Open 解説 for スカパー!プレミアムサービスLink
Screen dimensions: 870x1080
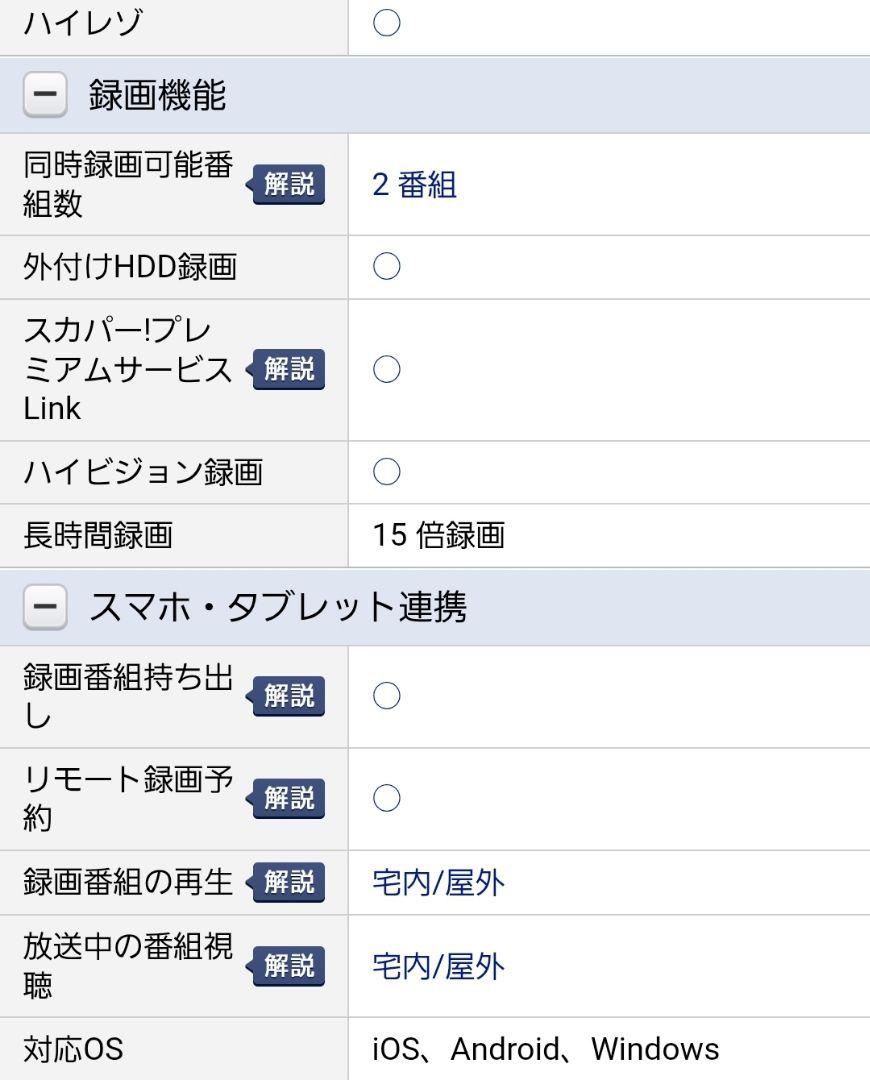285,369
